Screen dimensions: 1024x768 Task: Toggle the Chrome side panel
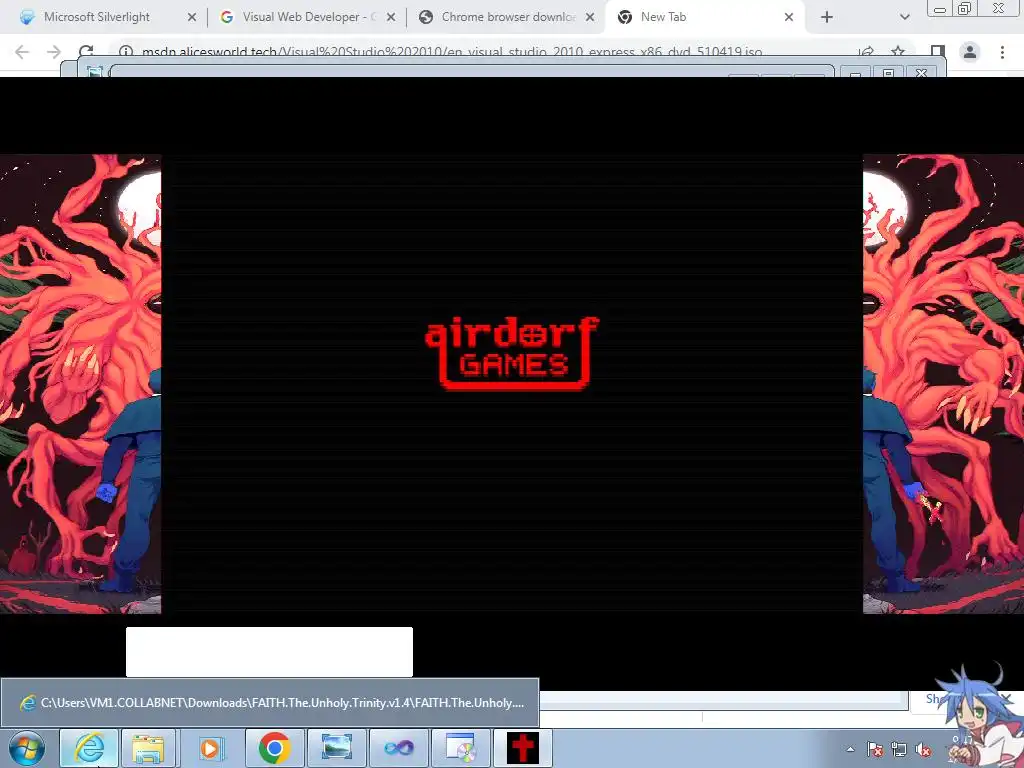pos(938,52)
